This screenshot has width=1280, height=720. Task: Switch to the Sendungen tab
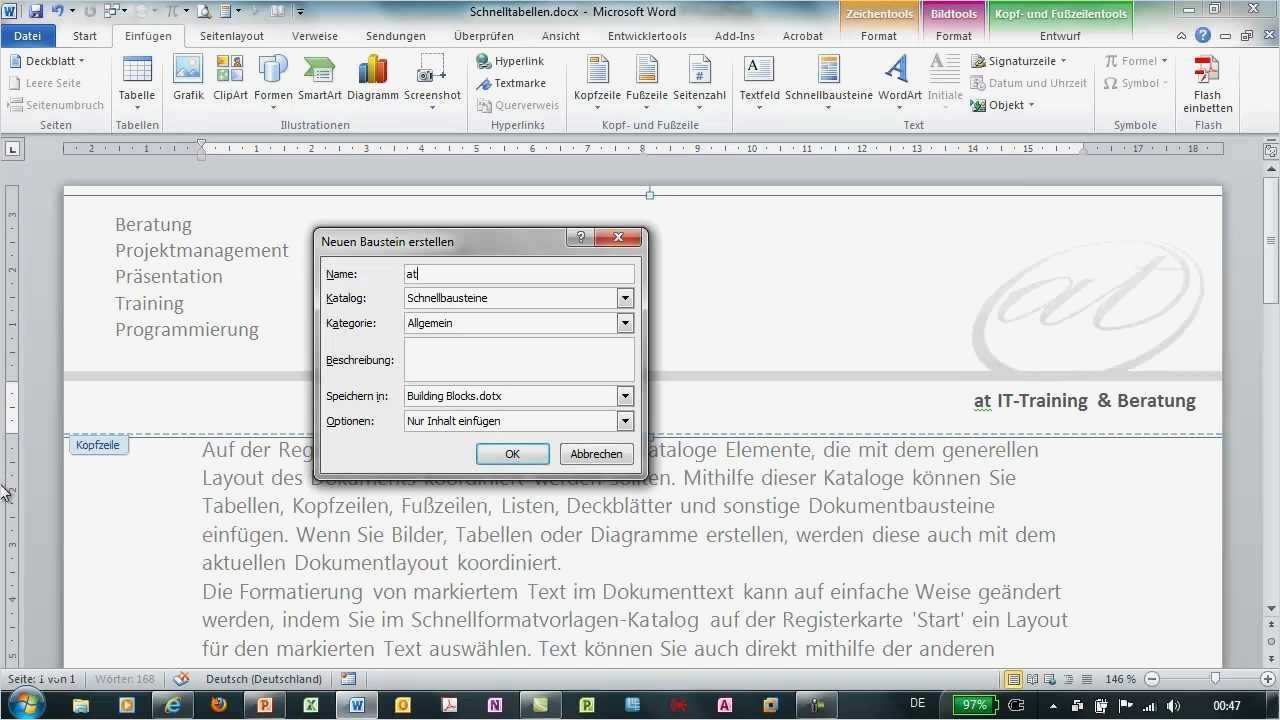pos(396,36)
